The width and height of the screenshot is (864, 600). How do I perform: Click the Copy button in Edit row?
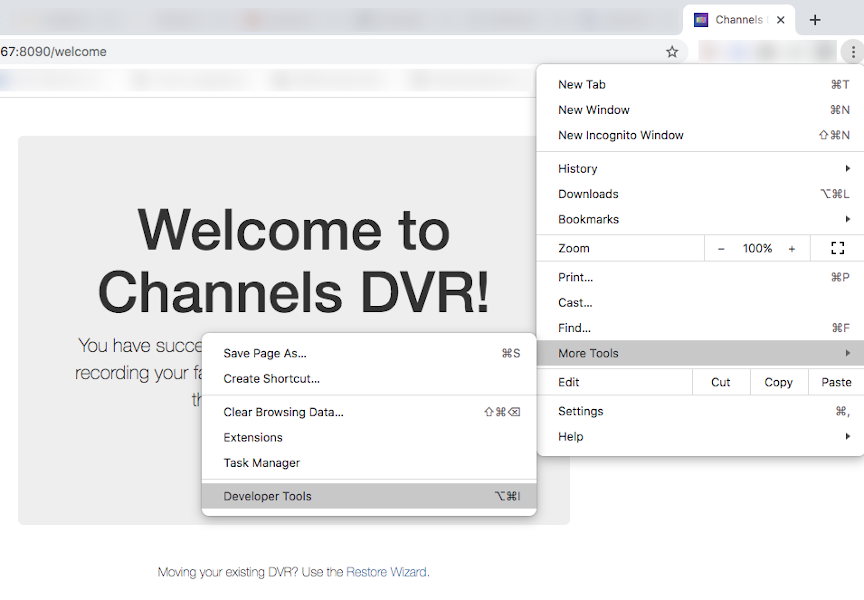pos(778,382)
